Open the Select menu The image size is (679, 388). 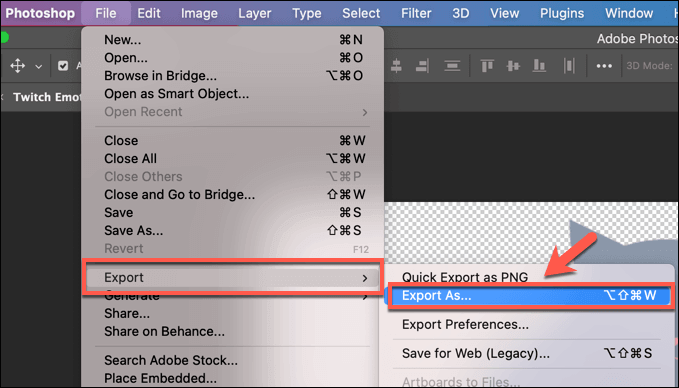pos(361,13)
